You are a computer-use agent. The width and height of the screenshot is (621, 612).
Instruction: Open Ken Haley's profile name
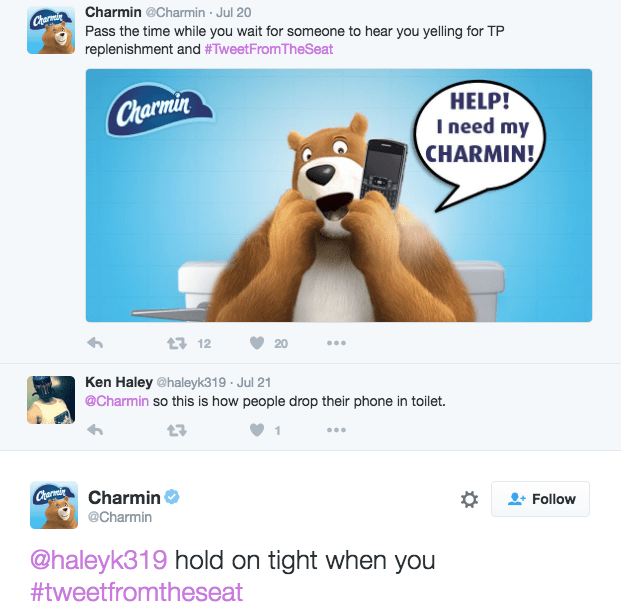point(119,382)
